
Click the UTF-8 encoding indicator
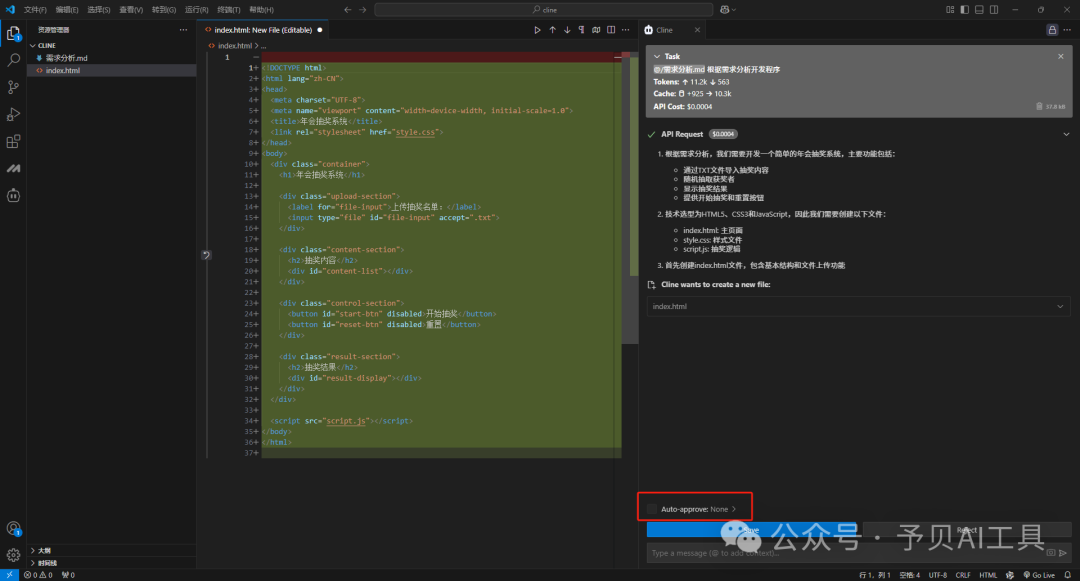937,575
